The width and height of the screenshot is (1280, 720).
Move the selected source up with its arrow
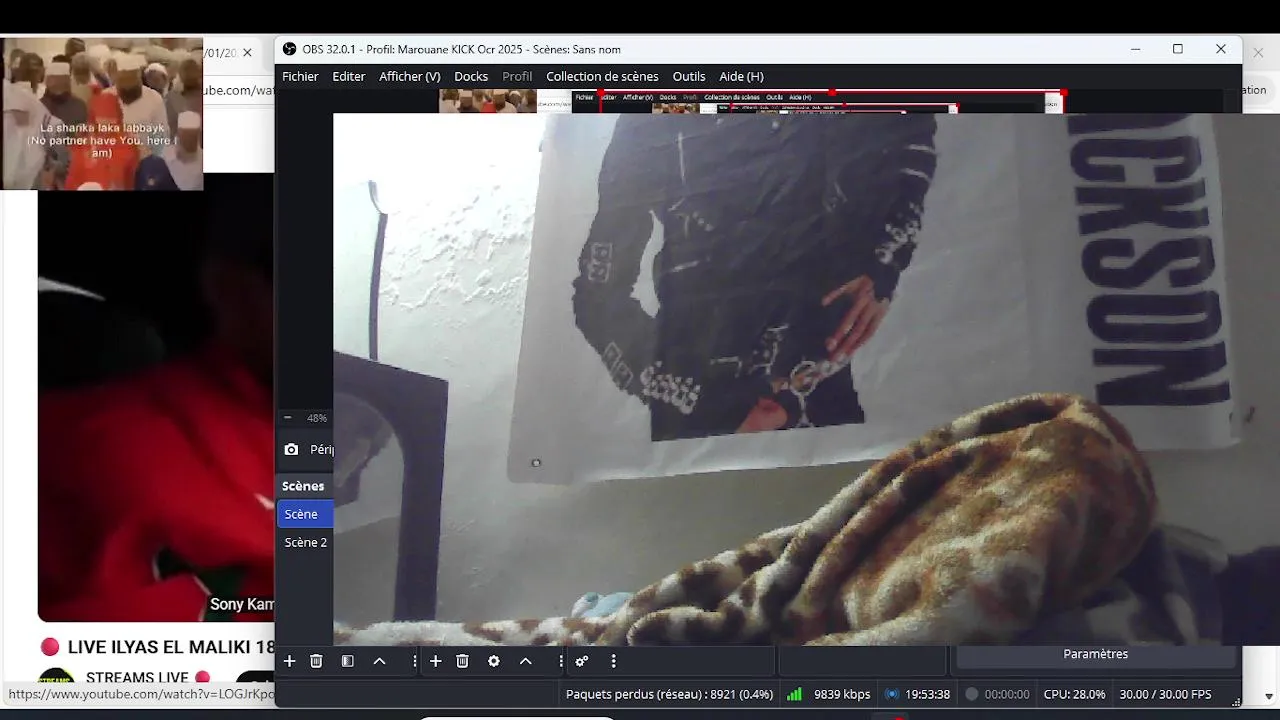pos(525,661)
